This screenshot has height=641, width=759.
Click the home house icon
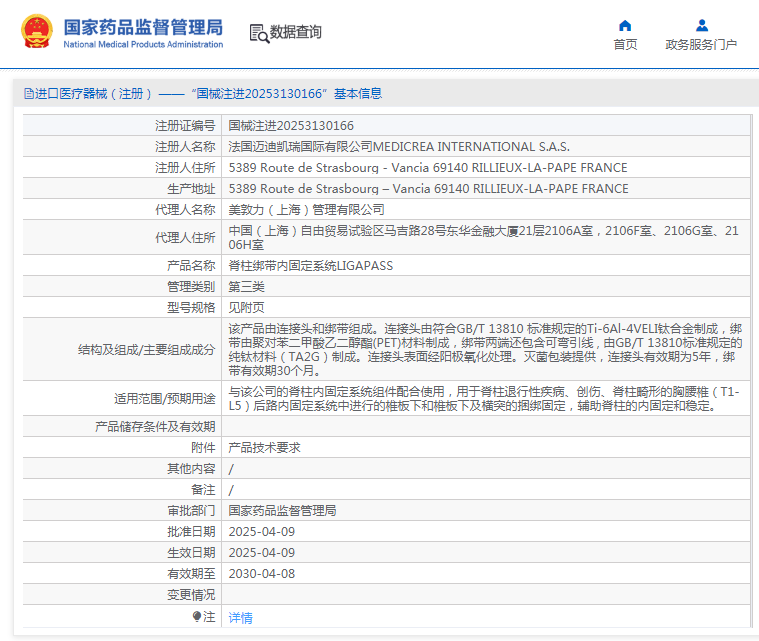(625, 25)
